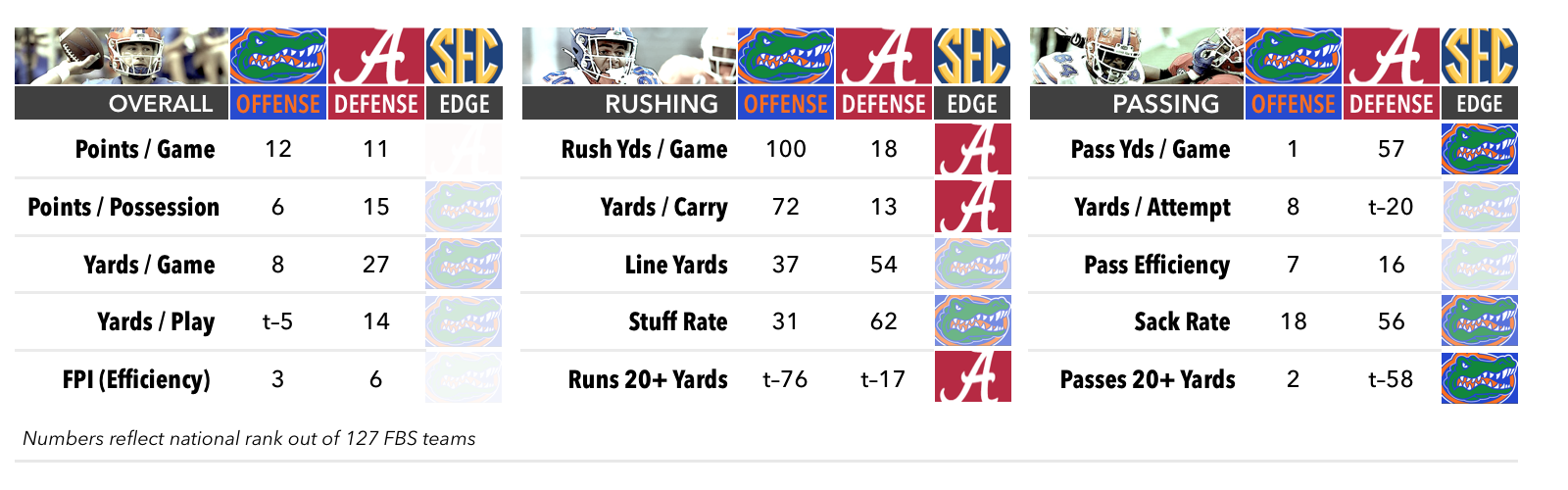1568x490 pixels.
Task: Click the quarterback photo thumbnail above OVERALL
Action: coord(122,56)
